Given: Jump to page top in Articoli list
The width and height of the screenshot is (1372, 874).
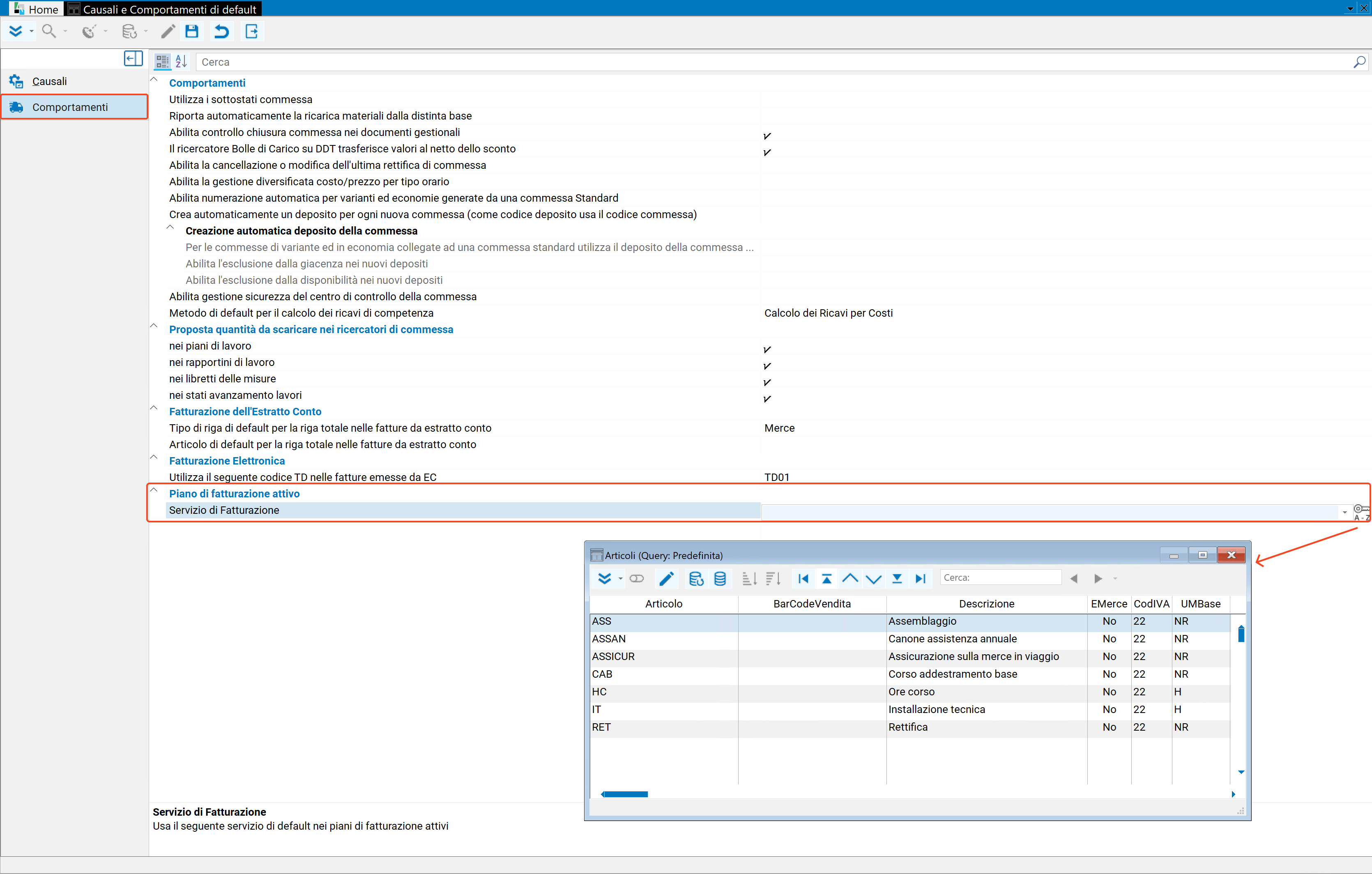Looking at the screenshot, I should click(827, 578).
